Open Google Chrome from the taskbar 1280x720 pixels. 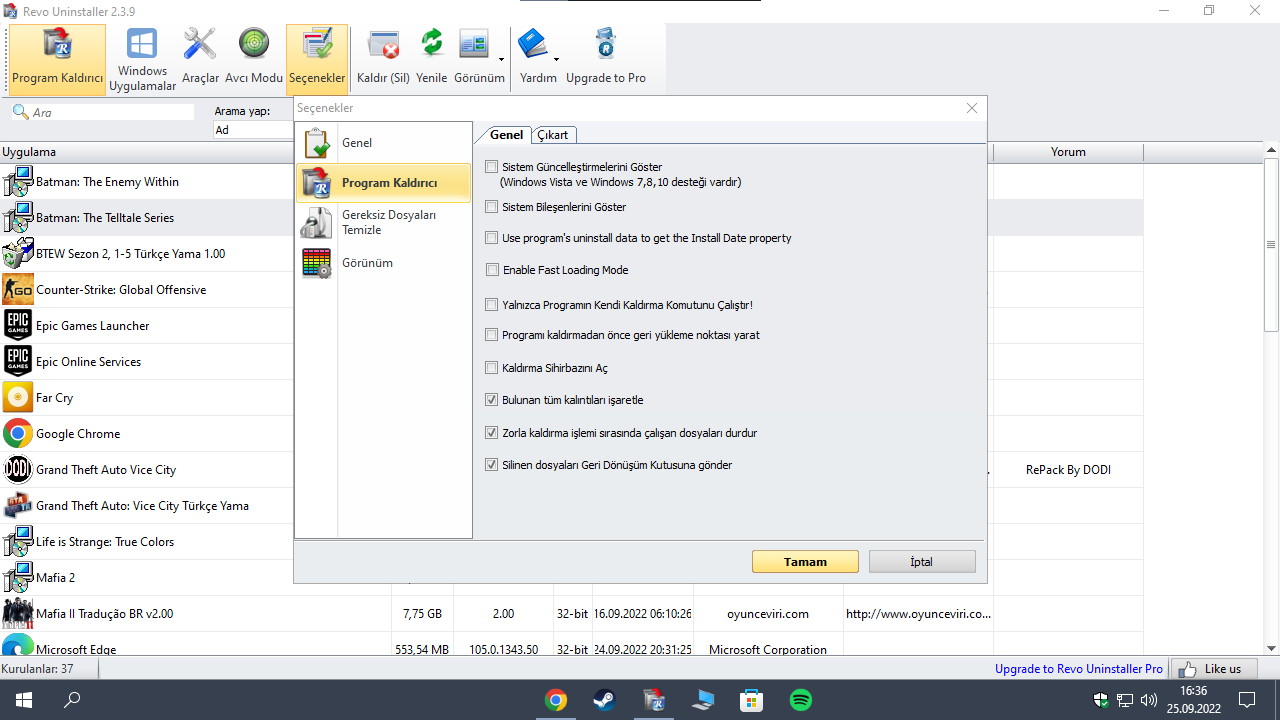pyautogui.click(x=556, y=700)
